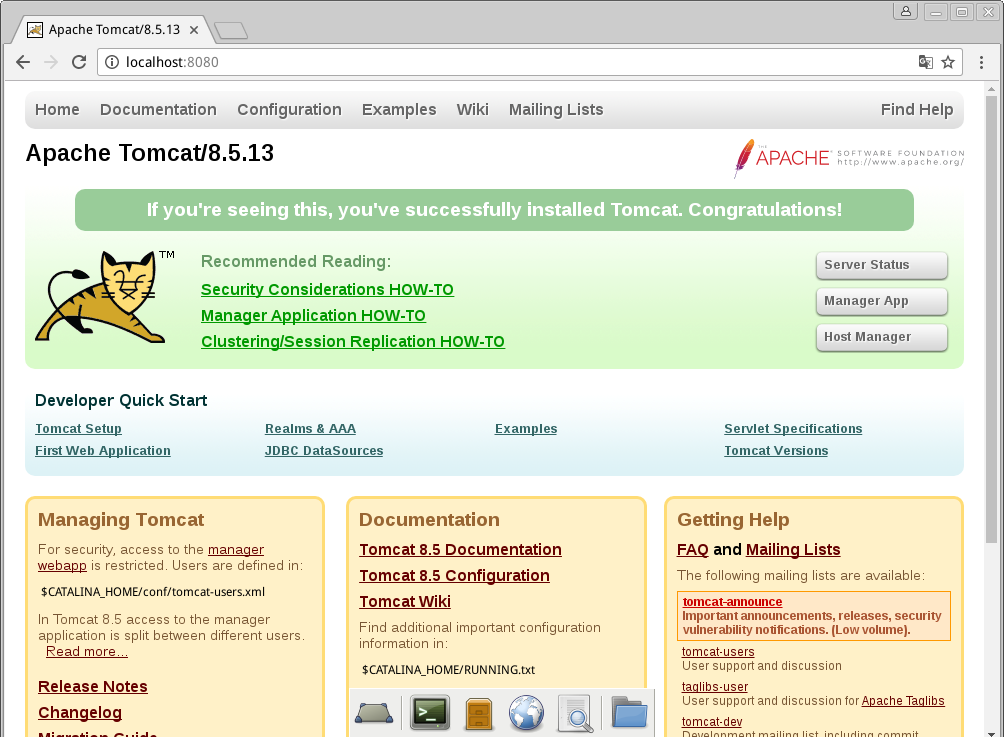Image resolution: width=1004 pixels, height=737 pixels.
Task: Open the Tomcat Wiki link
Action: point(405,602)
